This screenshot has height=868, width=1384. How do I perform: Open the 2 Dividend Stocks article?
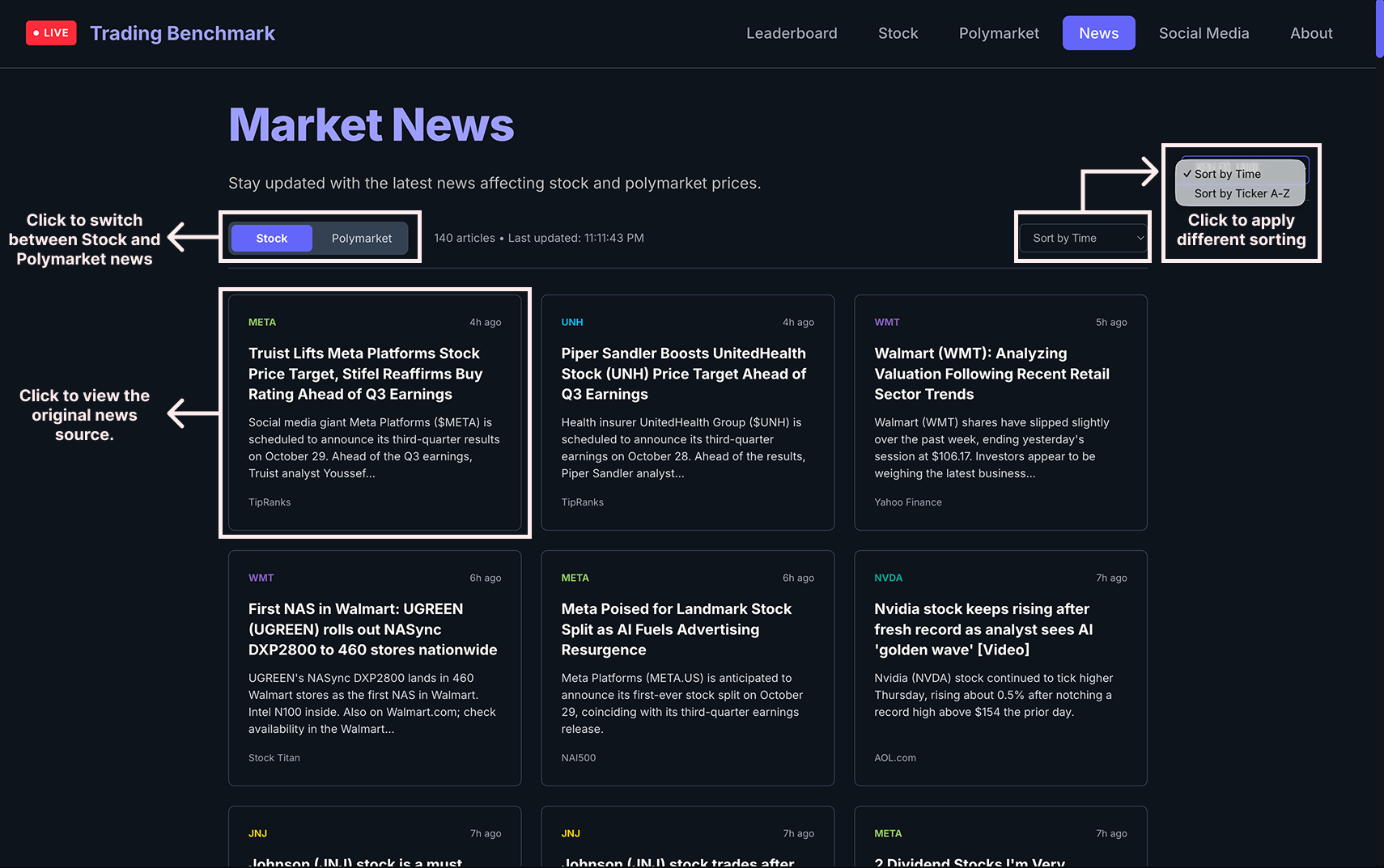1000,837
